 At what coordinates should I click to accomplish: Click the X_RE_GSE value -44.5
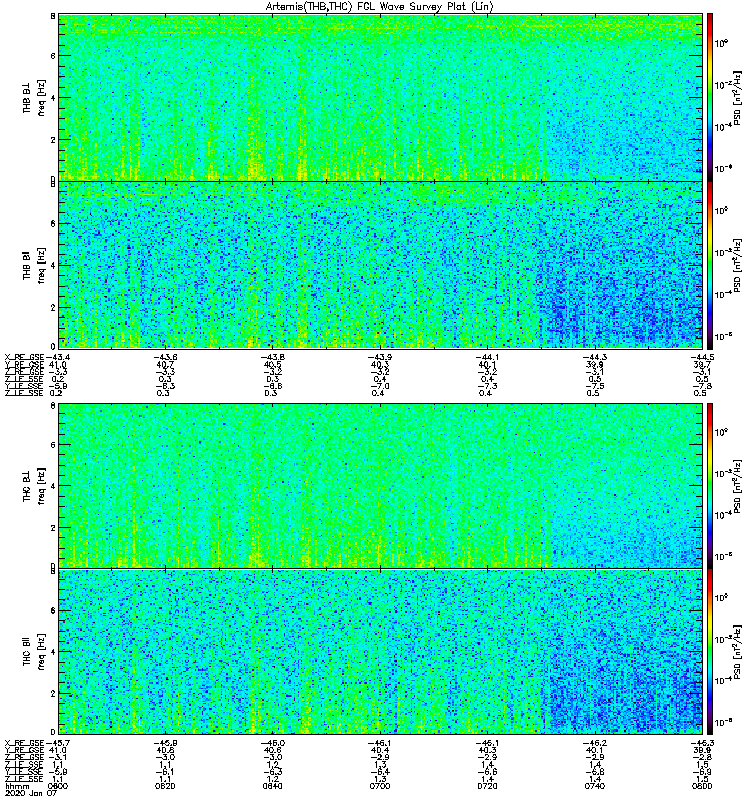pyautogui.click(x=702, y=357)
